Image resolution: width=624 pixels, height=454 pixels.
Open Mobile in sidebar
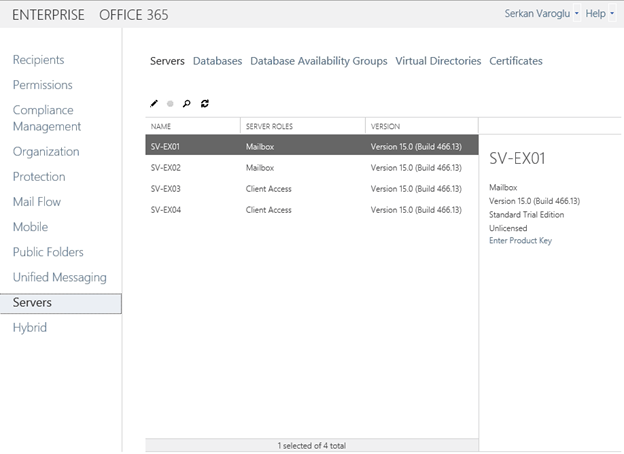[x=30, y=227]
